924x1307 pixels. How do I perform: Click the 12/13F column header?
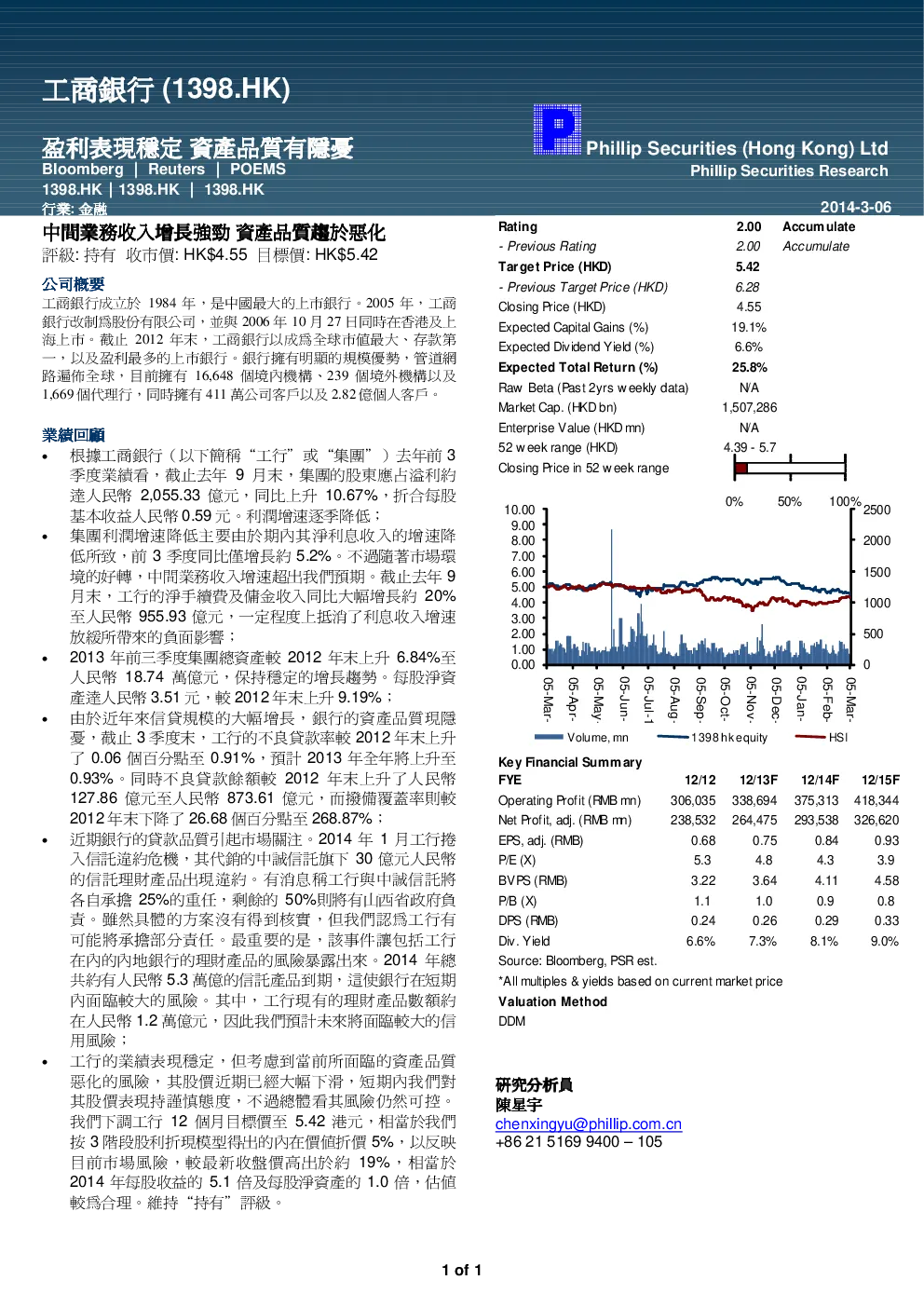point(758,780)
